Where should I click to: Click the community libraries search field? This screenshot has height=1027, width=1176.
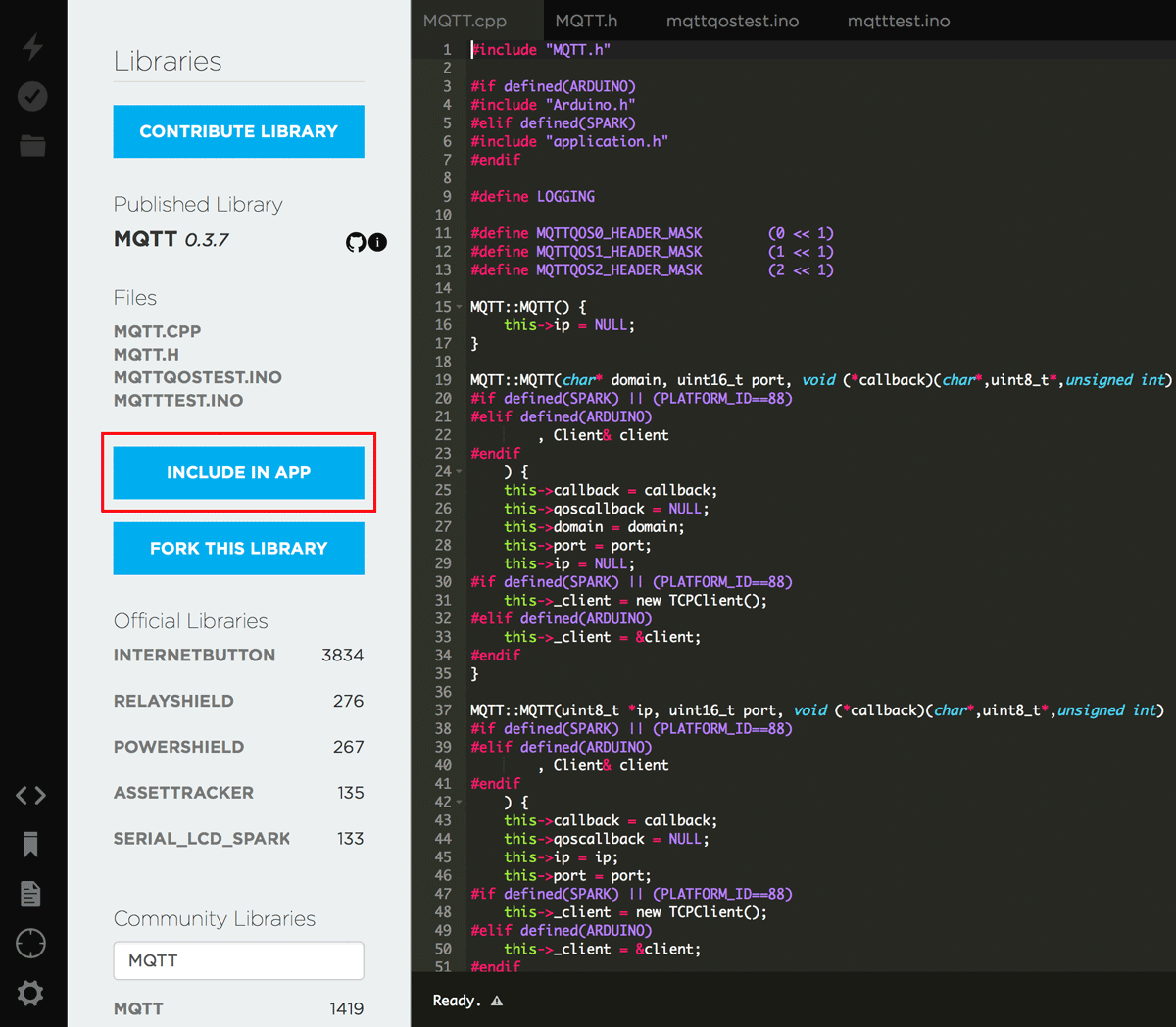[x=239, y=960]
